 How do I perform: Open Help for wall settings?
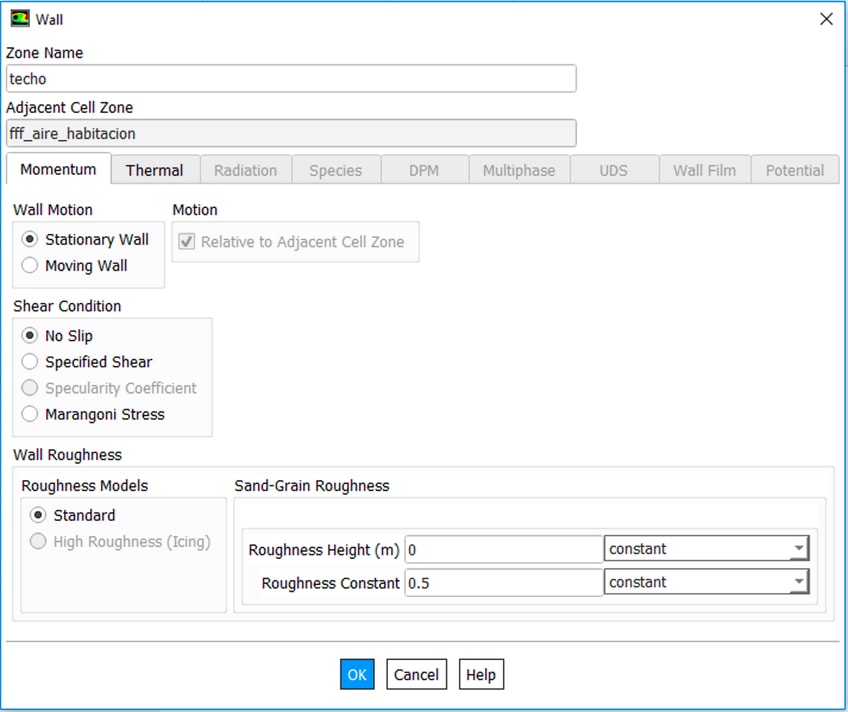[481, 675]
